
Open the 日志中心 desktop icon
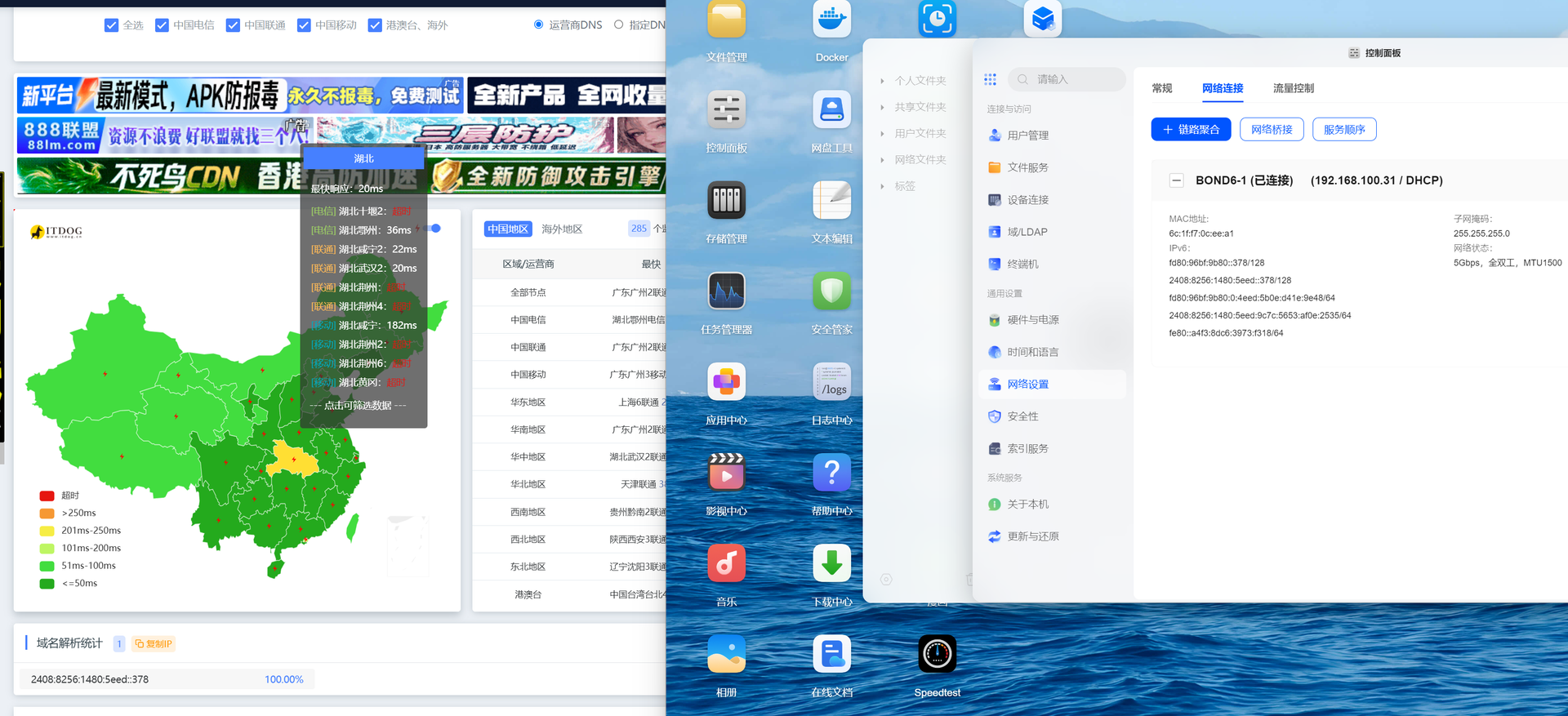(831, 382)
